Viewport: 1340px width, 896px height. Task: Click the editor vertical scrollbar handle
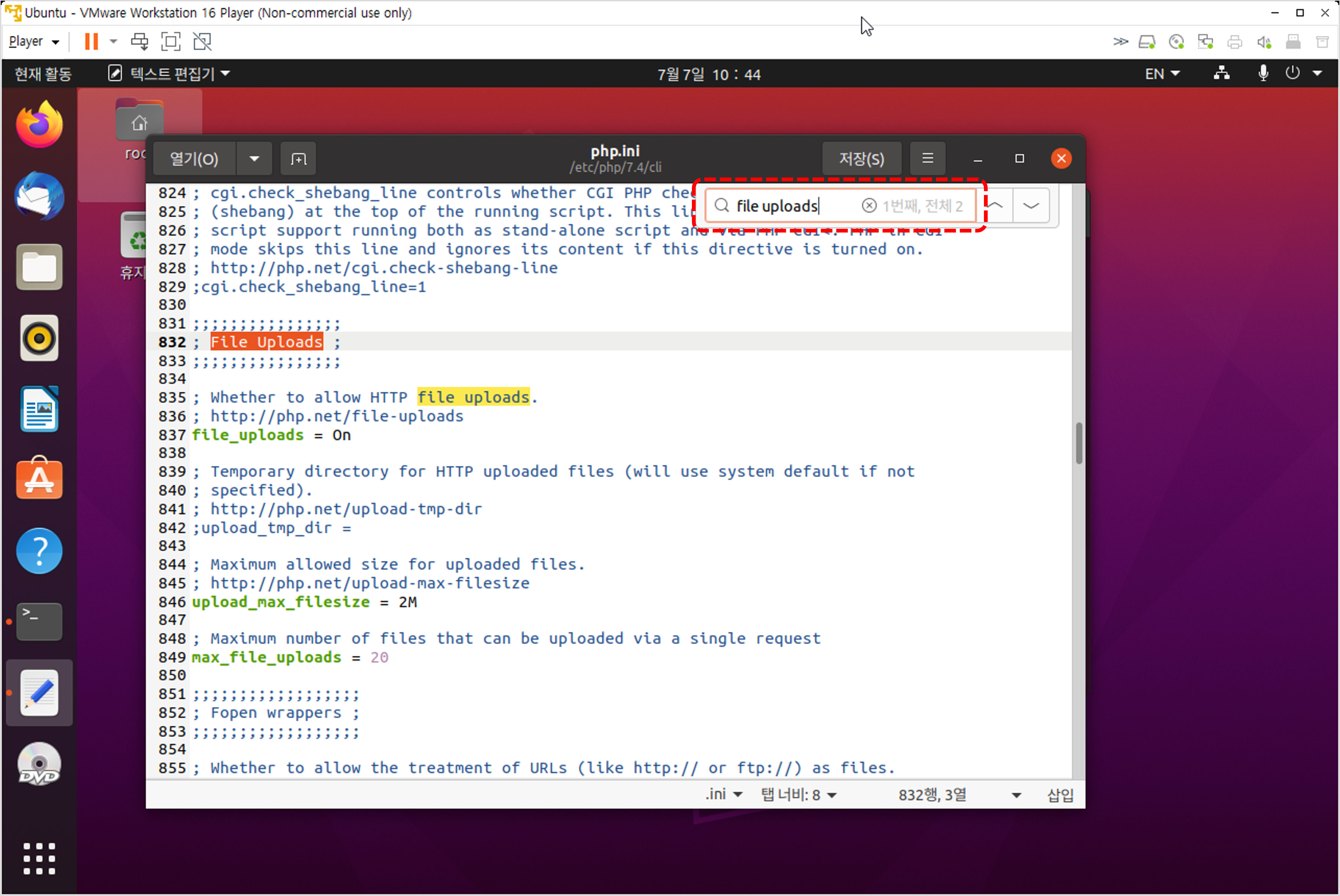pyautogui.click(x=1078, y=443)
